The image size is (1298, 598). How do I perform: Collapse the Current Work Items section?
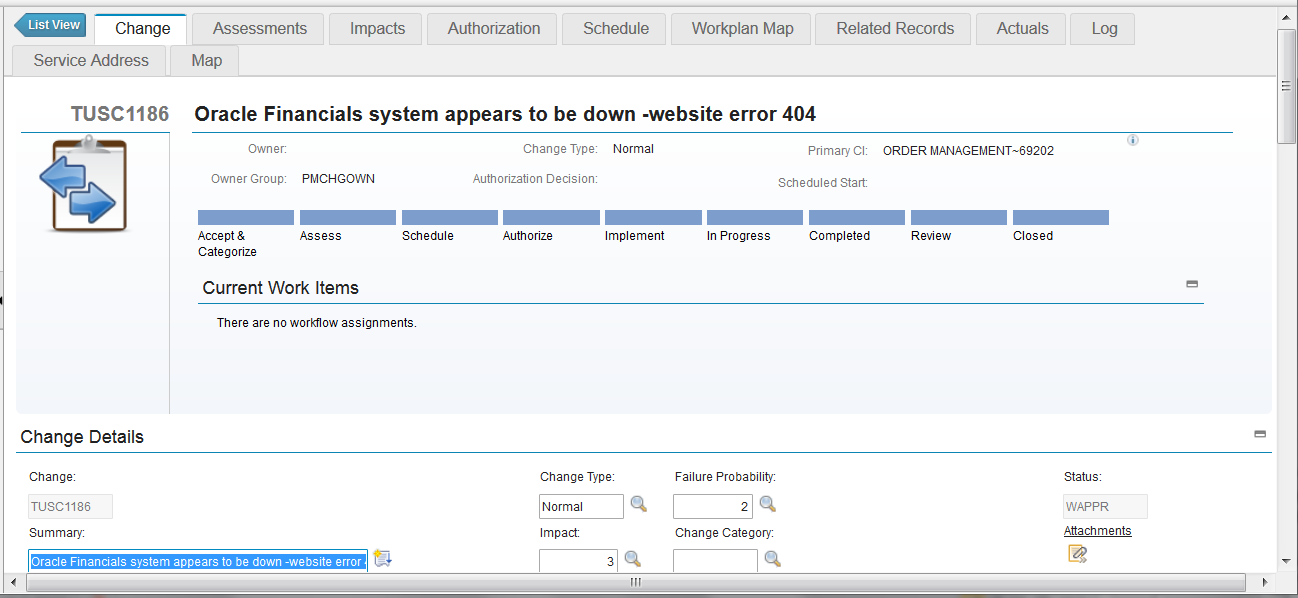1192,284
